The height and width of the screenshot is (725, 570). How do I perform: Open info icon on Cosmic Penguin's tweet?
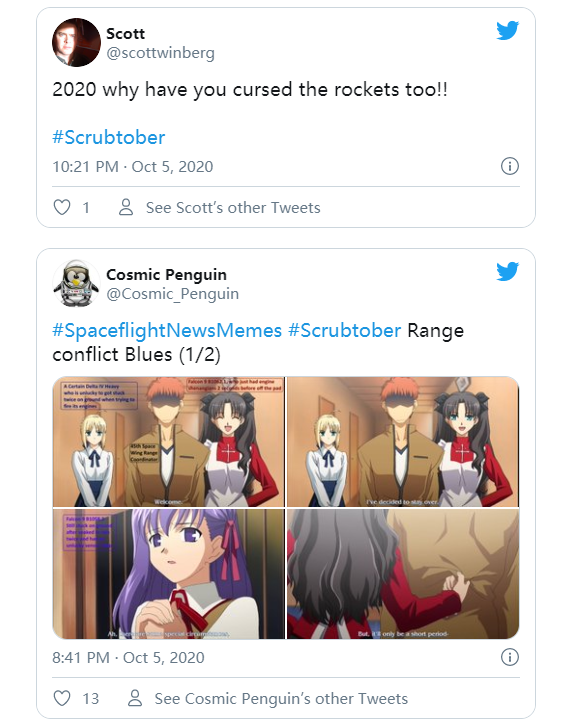[510, 657]
